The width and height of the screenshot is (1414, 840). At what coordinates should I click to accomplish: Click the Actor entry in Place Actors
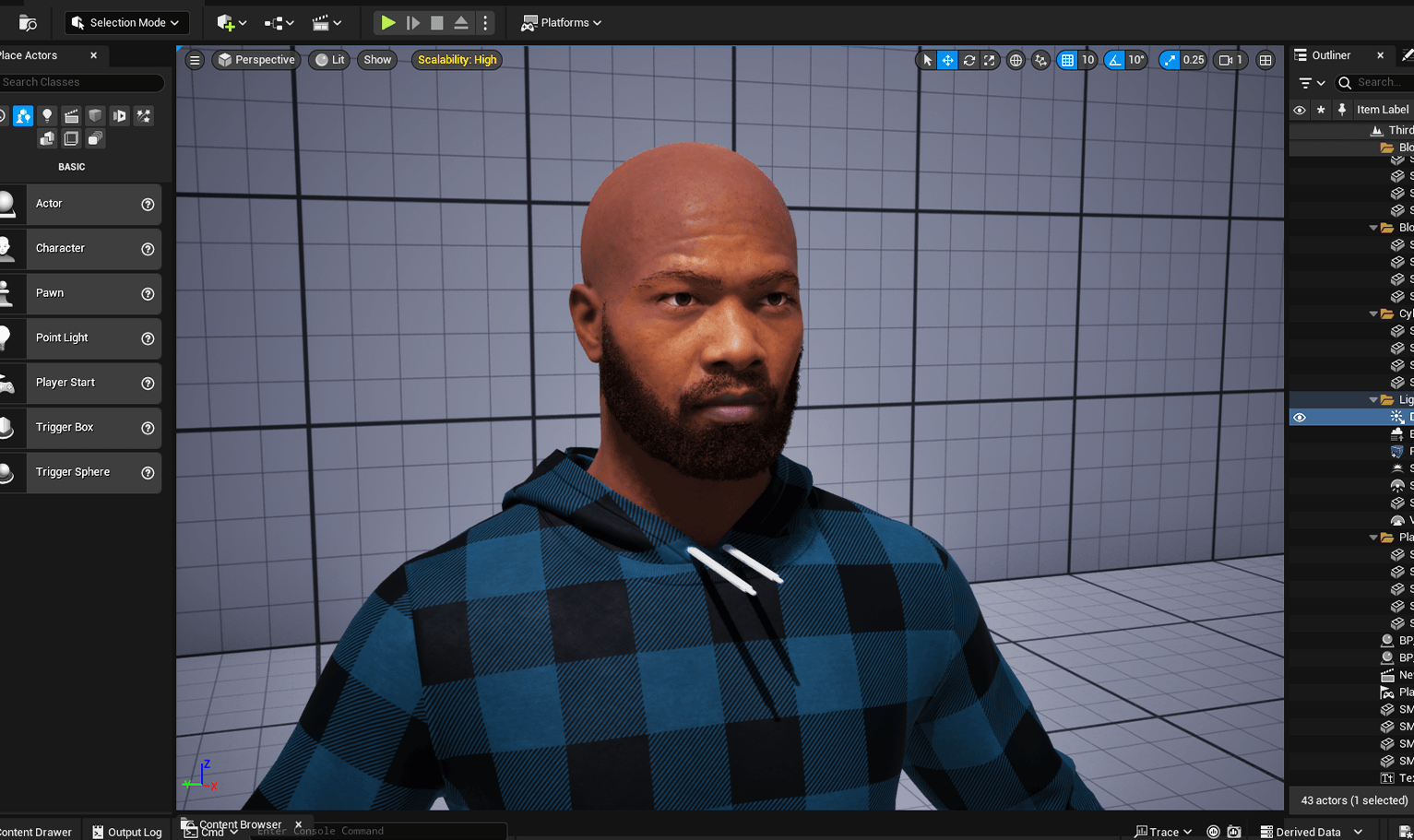[80, 204]
